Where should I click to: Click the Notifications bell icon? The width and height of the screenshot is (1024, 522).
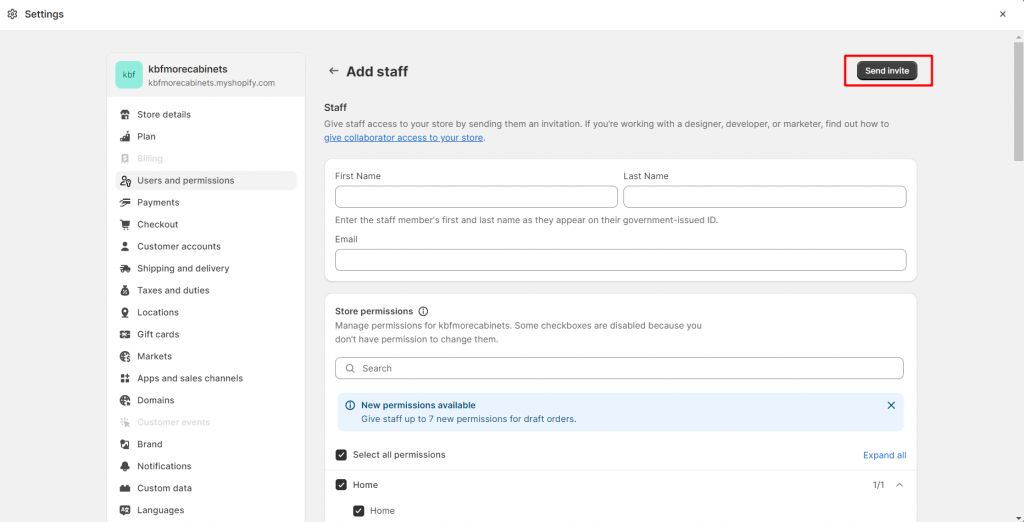pos(125,467)
